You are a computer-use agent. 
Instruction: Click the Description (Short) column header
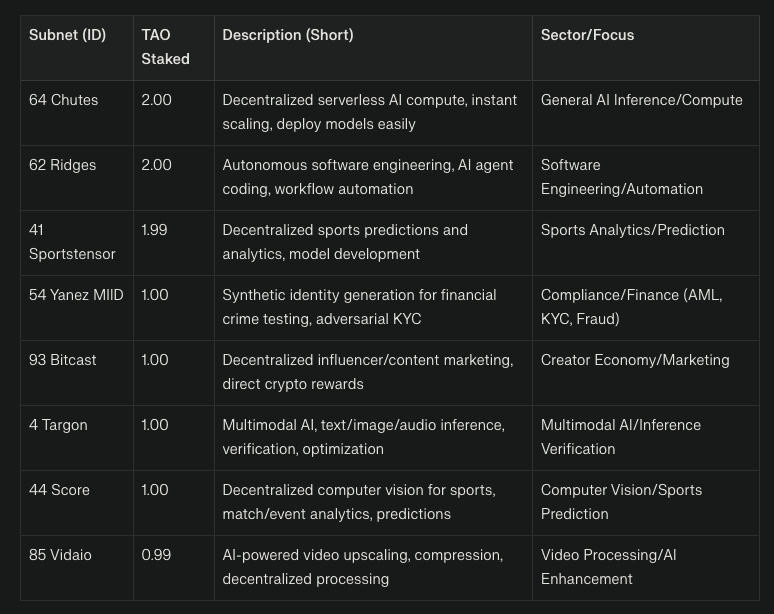[x=287, y=35]
